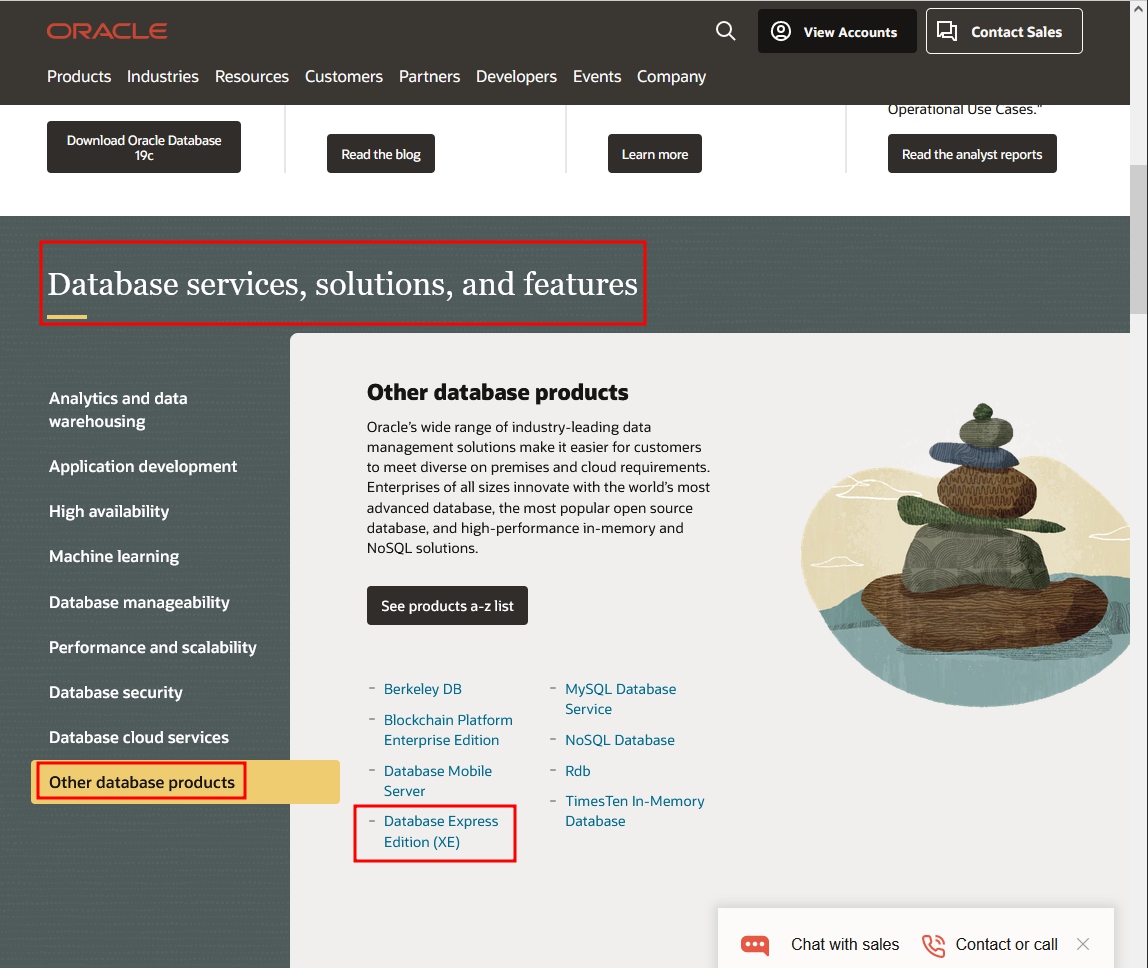Click the Read the blog button
The width and height of the screenshot is (1148, 968).
coord(381,154)
